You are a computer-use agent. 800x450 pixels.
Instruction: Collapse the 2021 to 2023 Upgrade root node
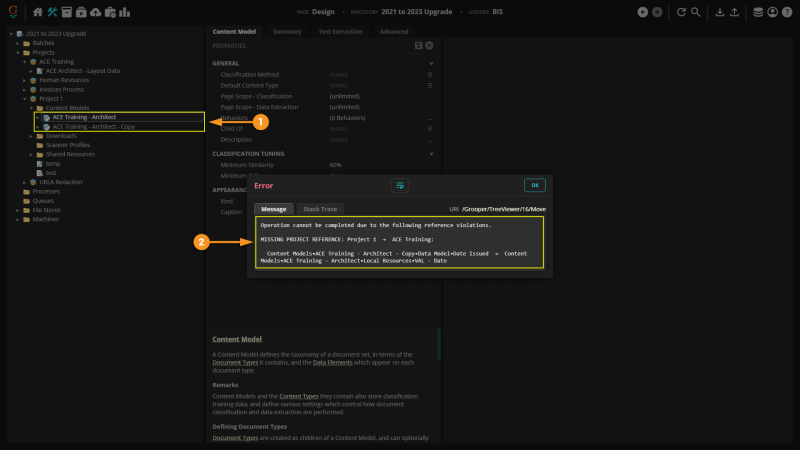pyautogui.click(x=11, y=34)
